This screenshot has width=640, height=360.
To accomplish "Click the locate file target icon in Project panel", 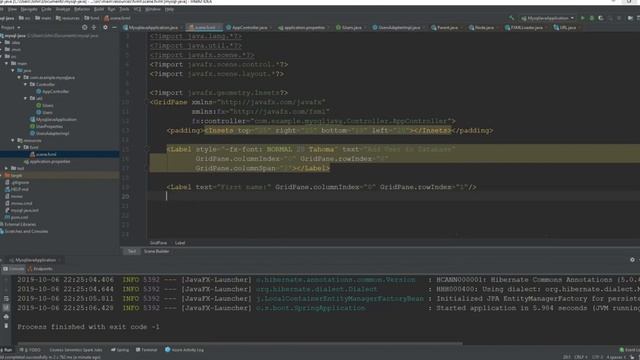I will [84, 27].
